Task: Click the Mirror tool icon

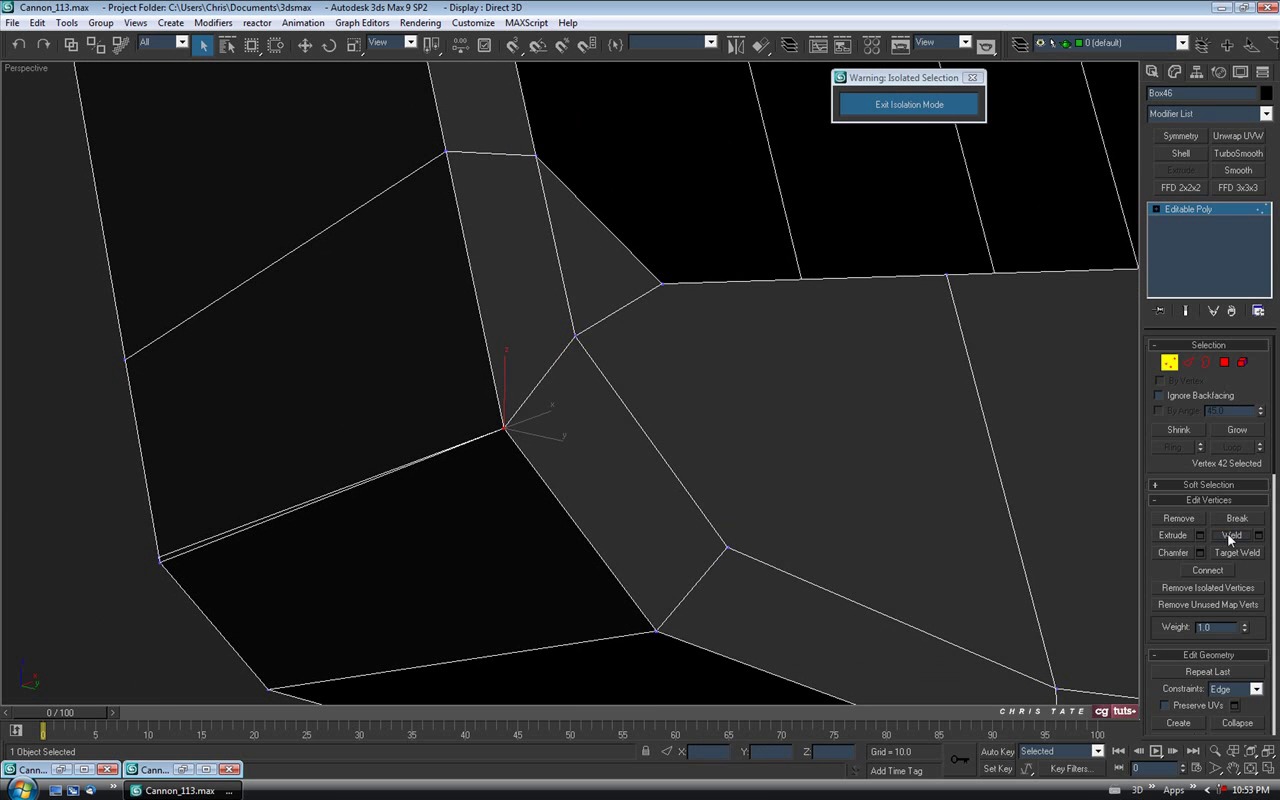Action: click(736, 45)
